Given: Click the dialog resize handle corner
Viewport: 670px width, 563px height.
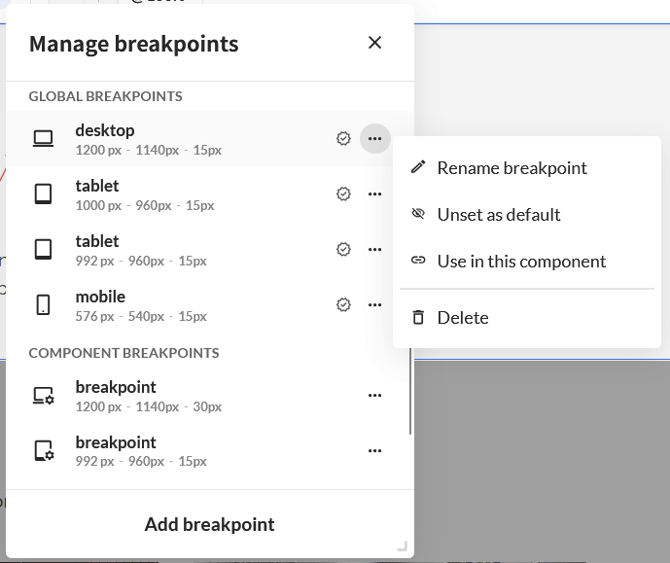Looking at the screenshot, I should tap(402, 546).
